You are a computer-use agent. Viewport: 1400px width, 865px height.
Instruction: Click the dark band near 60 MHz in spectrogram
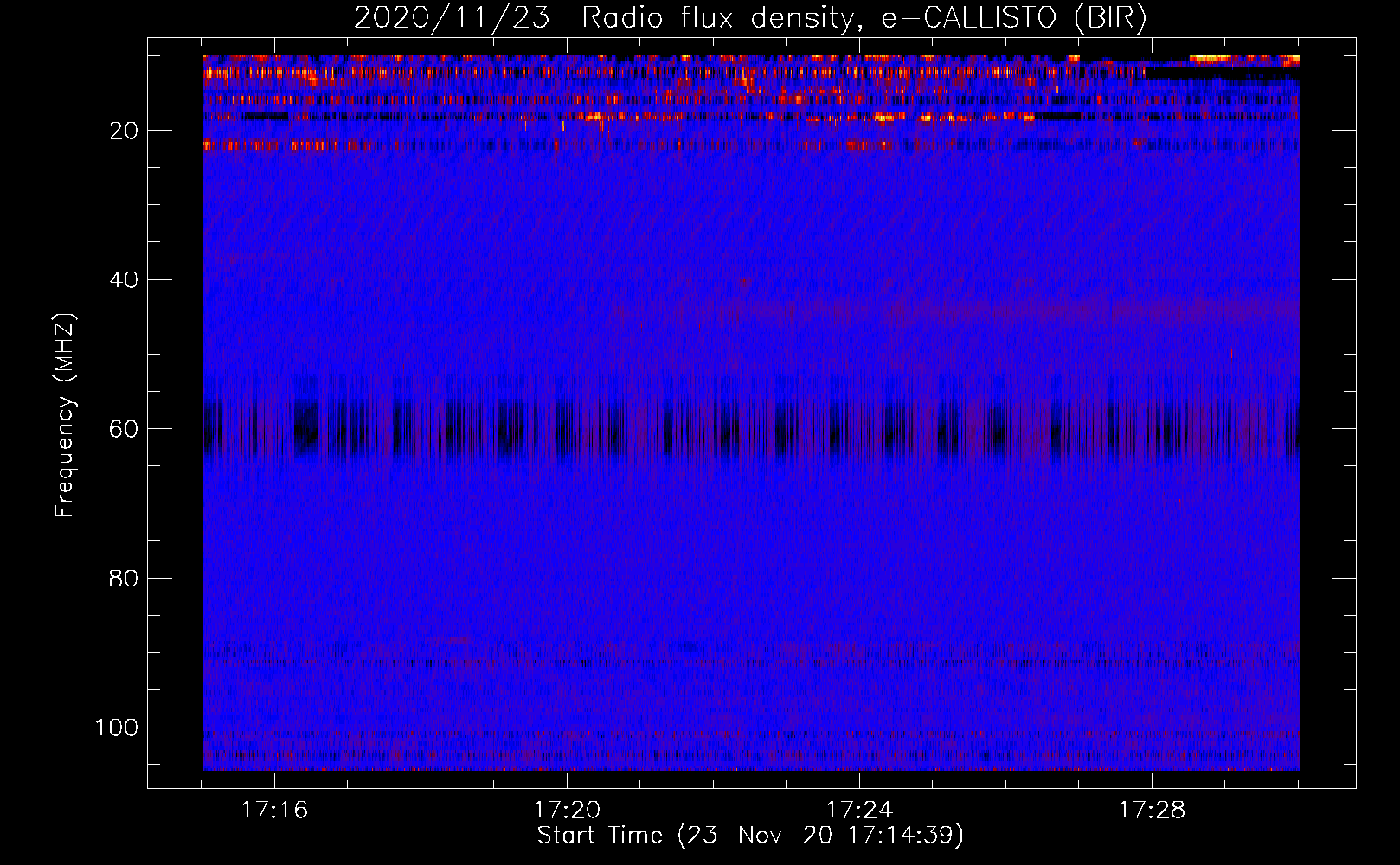[x=751, y=428]
